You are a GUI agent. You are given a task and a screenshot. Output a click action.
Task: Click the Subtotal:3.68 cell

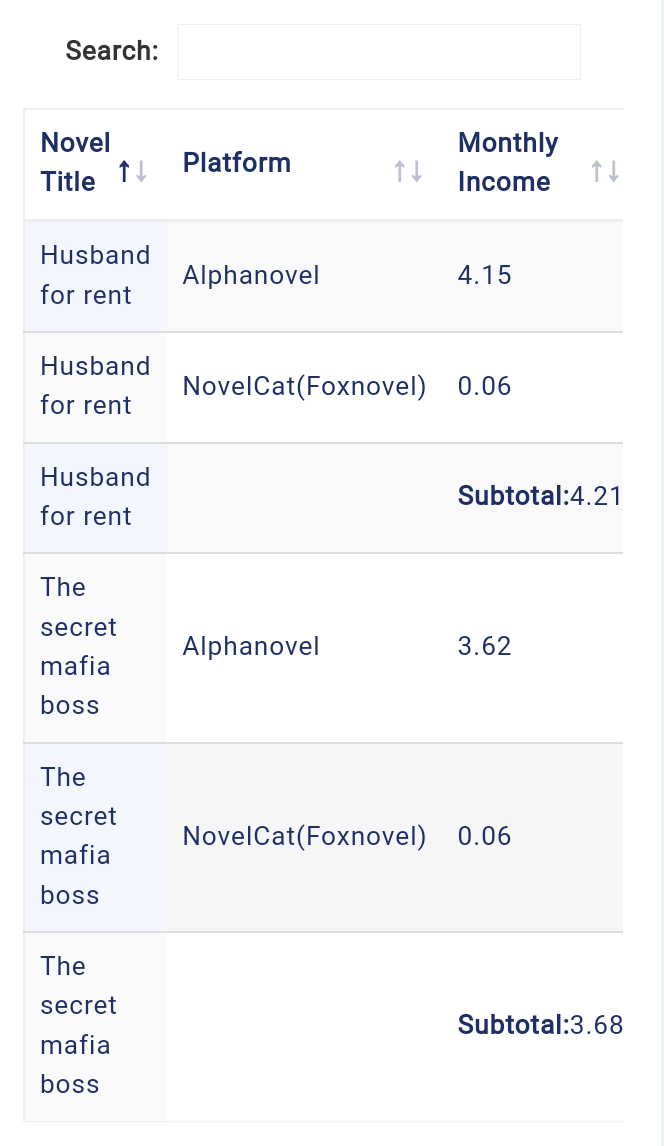pos(533,1027)
